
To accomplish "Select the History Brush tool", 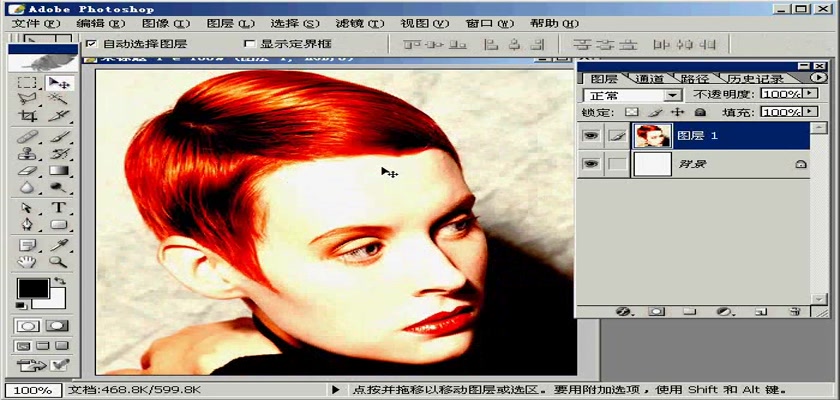I will click(58, 154).
